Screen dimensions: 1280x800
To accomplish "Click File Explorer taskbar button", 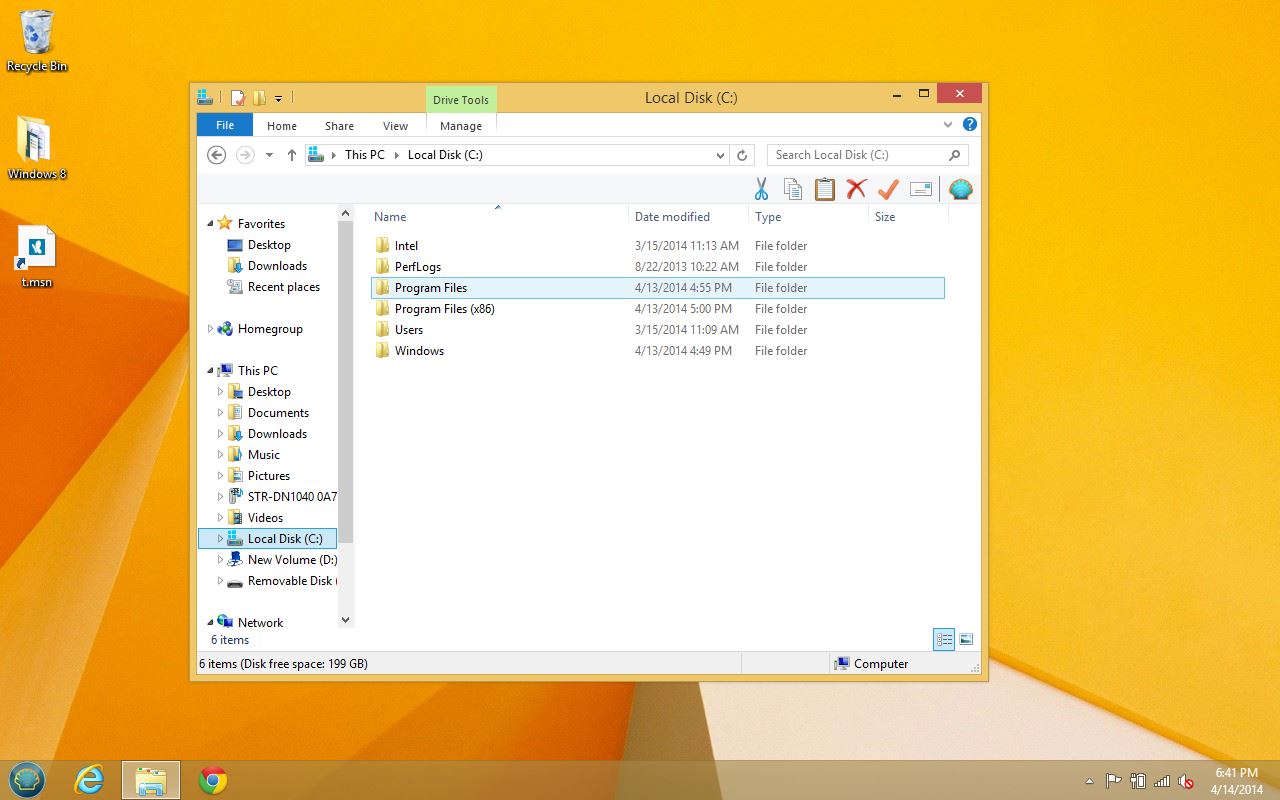I will click(151, 780).
